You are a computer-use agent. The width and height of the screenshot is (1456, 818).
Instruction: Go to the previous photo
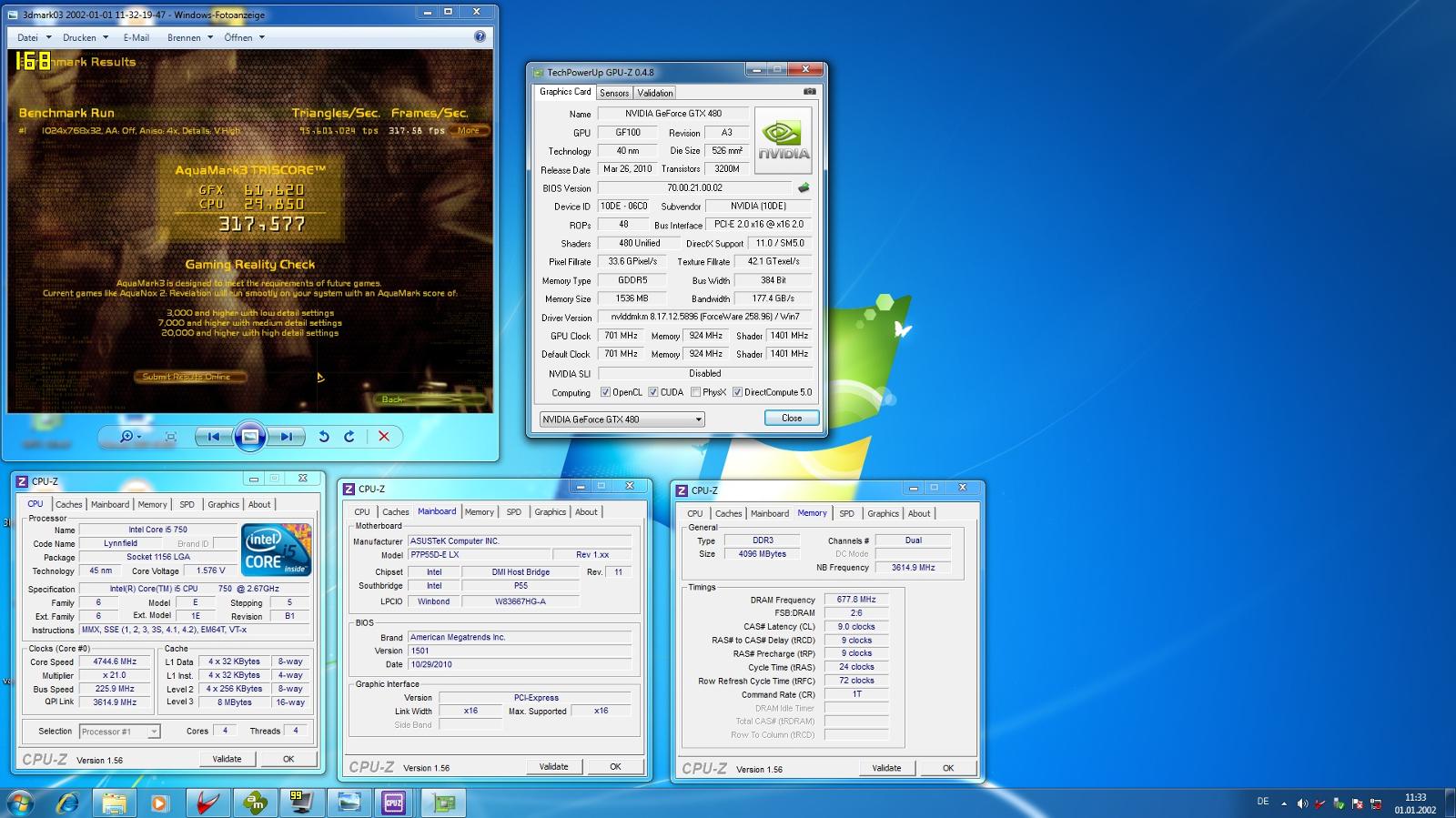click(213, 437)
